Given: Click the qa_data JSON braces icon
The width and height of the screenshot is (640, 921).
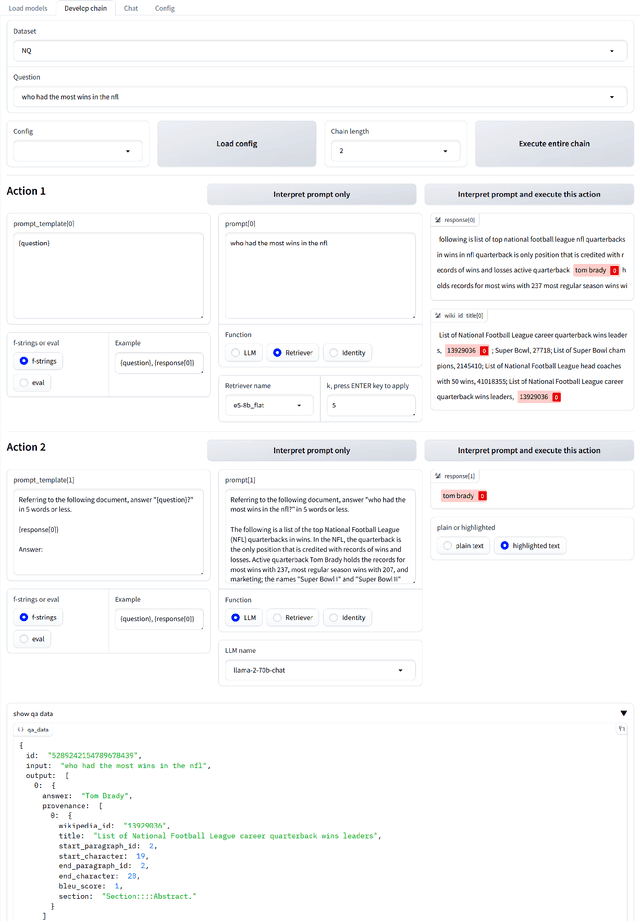Looking at the screenshot, I should tap(21, 730).
